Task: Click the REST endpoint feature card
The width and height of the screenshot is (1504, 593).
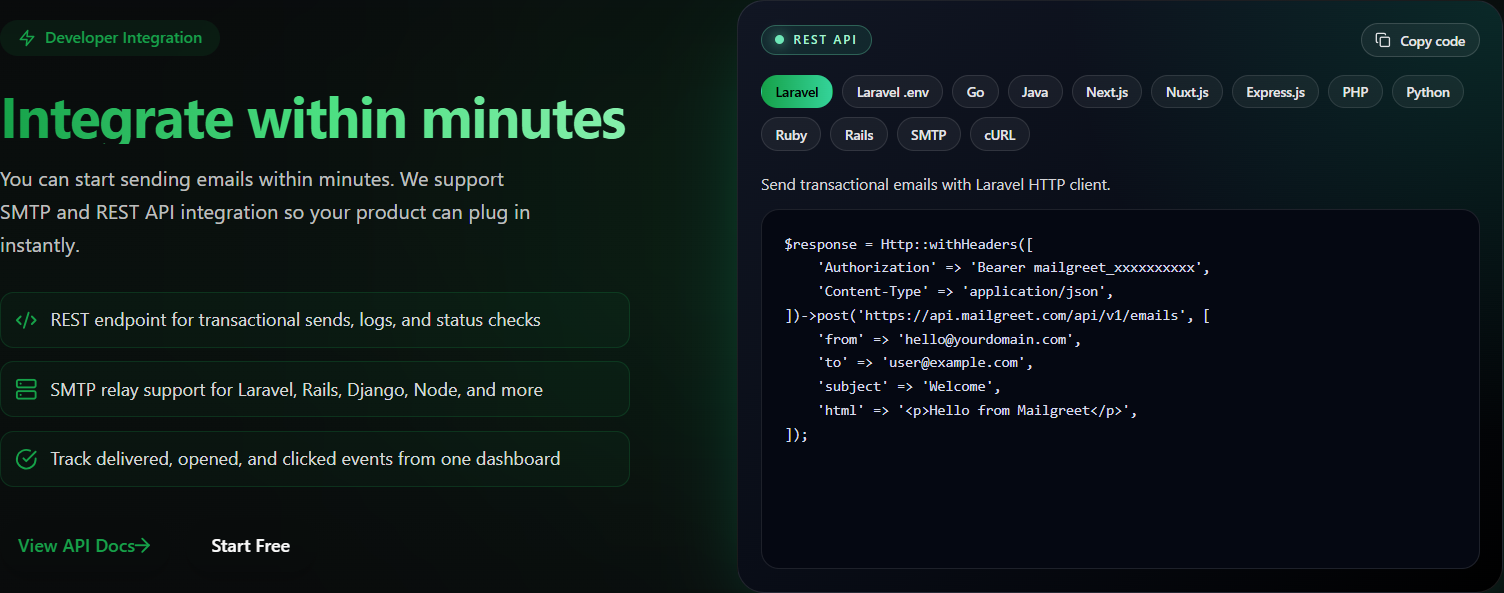Action: point(315,320)
